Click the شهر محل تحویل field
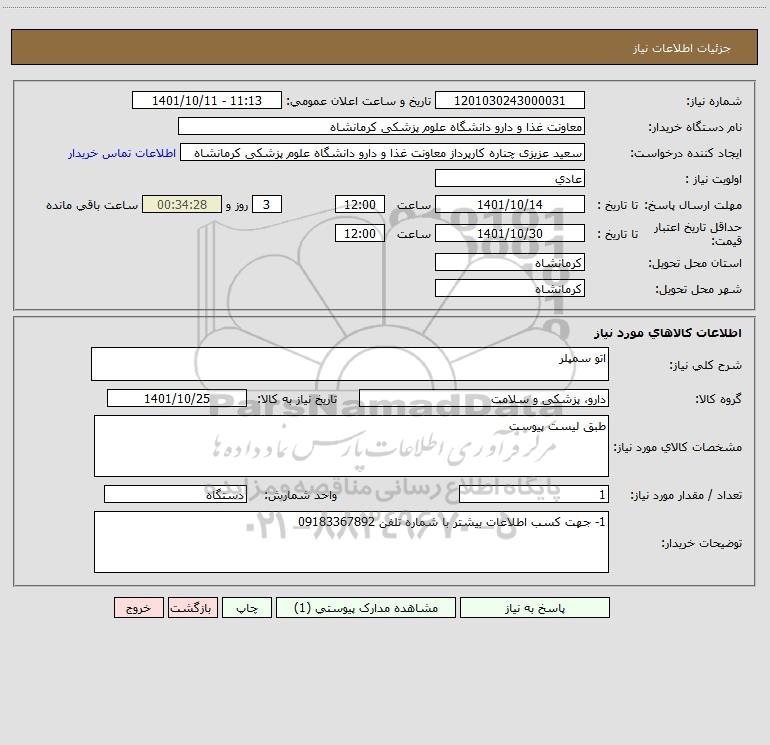This screenshot has height=745, width=770. pyautogui.click(x=510, y=288)
